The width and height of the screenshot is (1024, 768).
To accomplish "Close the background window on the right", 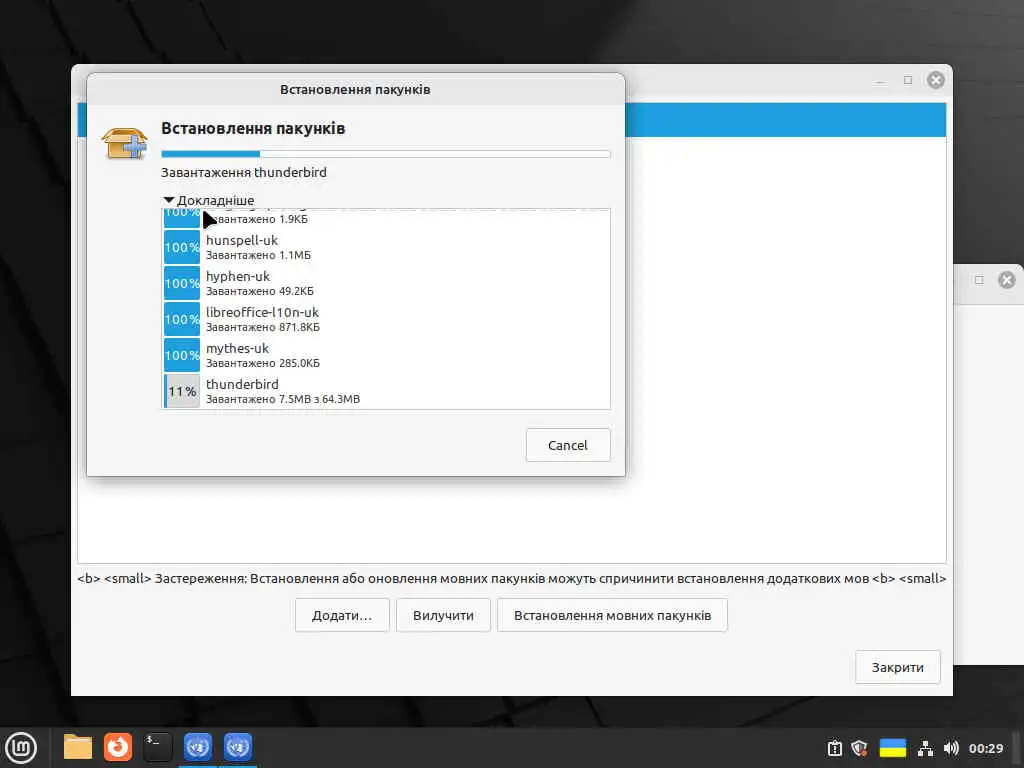I will click(1007, 280).
